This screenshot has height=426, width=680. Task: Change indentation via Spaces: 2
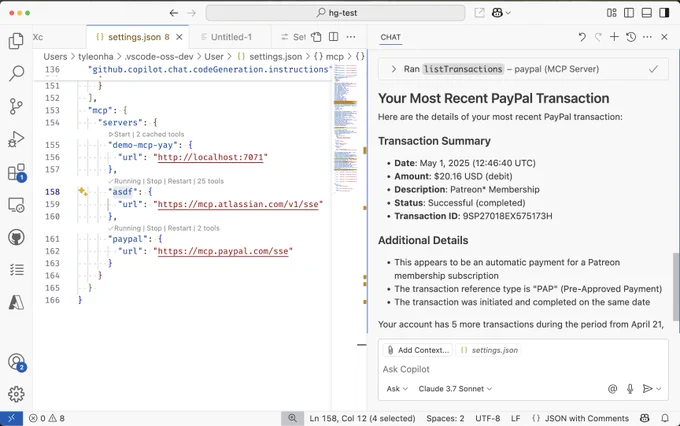[445, 418]
